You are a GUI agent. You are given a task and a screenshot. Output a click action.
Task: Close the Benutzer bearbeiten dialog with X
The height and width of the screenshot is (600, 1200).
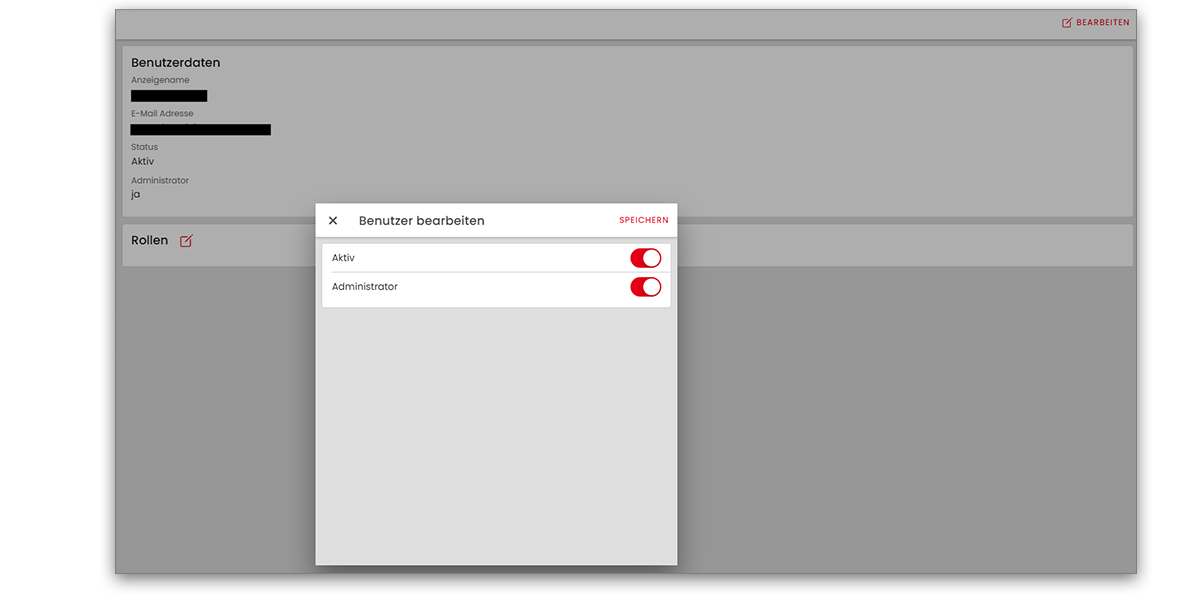[333, 221]
